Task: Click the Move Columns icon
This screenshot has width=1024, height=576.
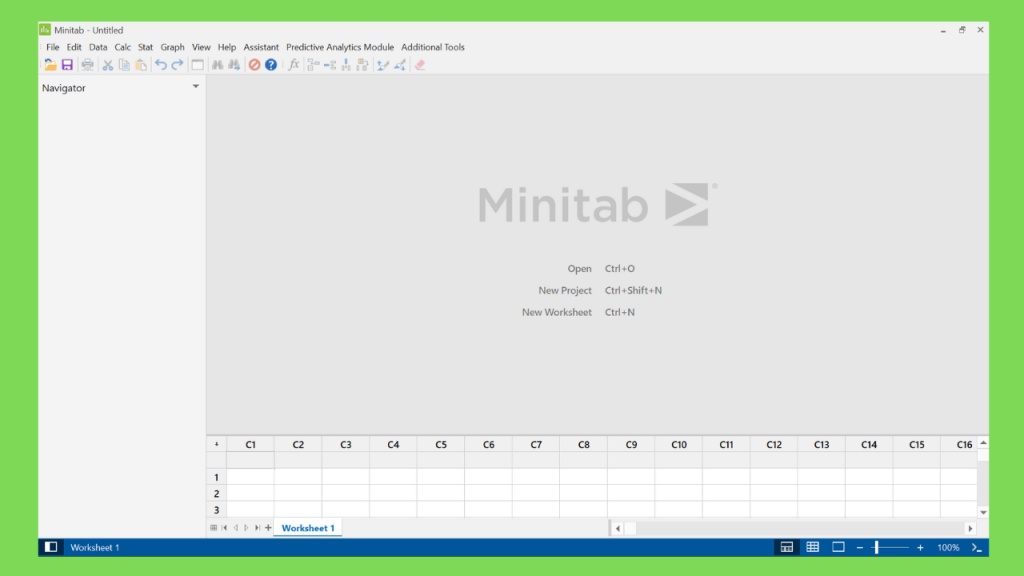Action: click(x=362, y=65)
